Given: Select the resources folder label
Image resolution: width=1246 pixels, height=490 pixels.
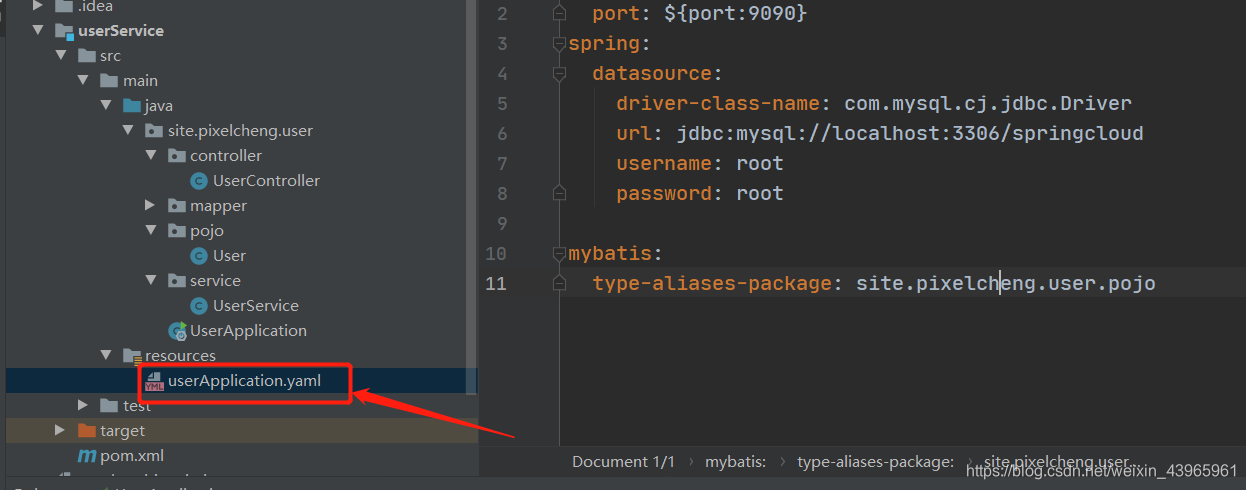Looking at the screenshot, I should click(x=180, y=355).
